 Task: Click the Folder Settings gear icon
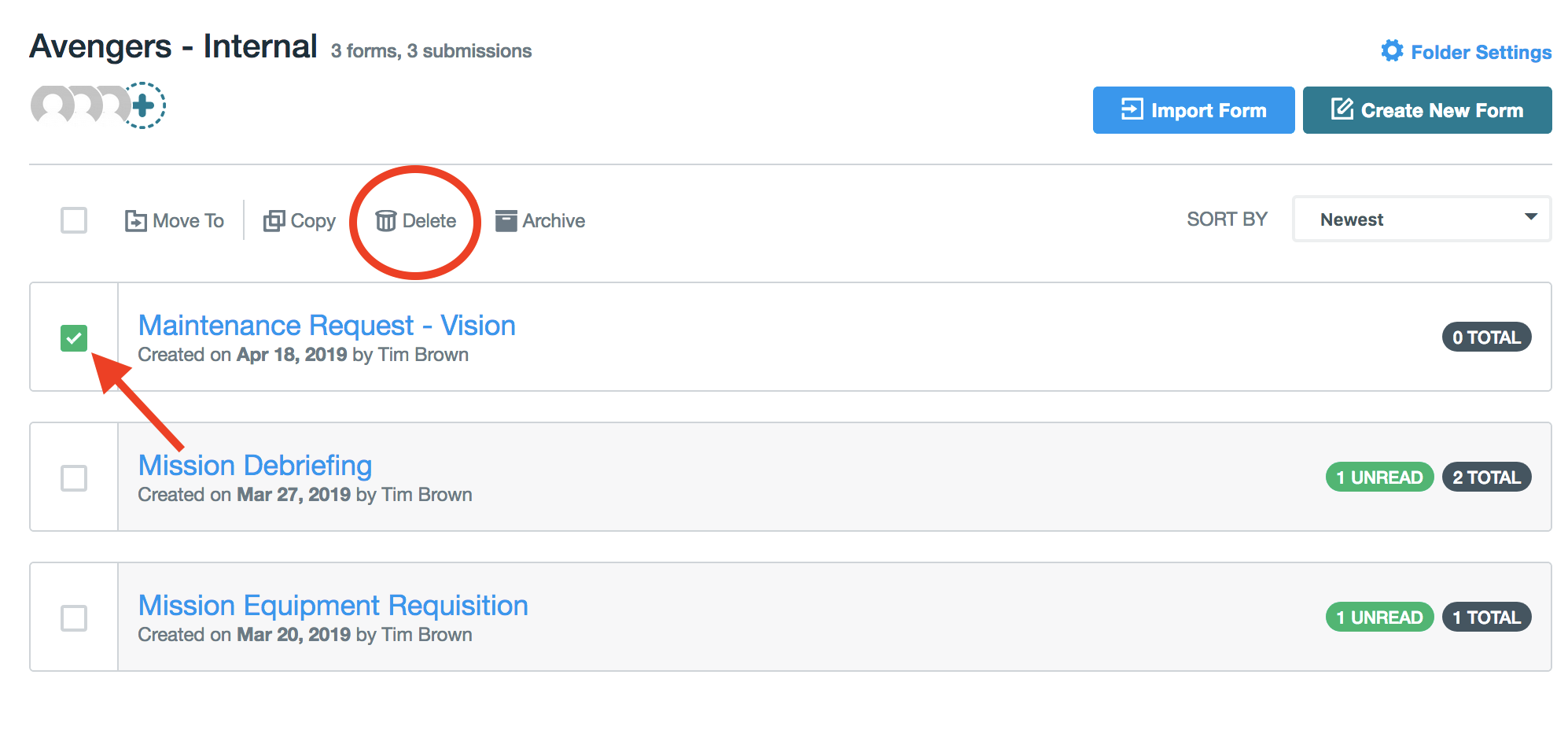pyautogui.click(x=1392, y=51)
